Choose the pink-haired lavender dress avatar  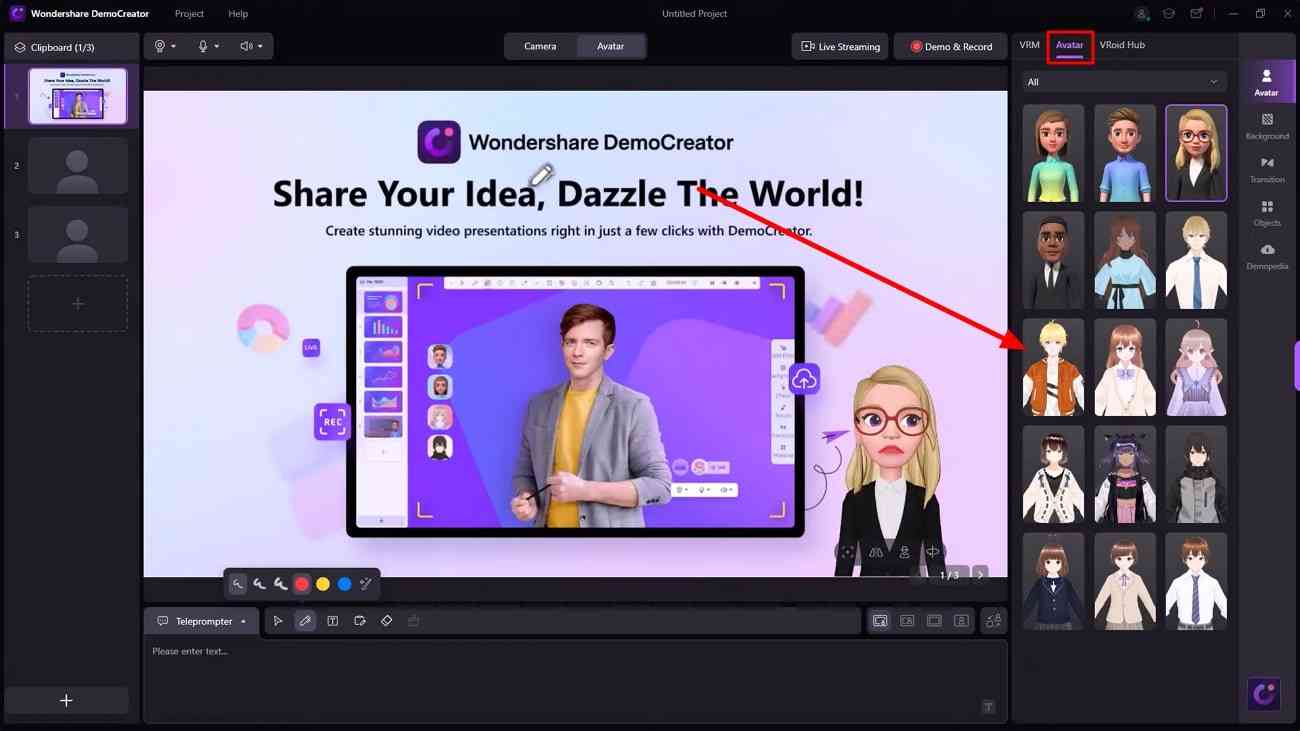(1196, 367)
